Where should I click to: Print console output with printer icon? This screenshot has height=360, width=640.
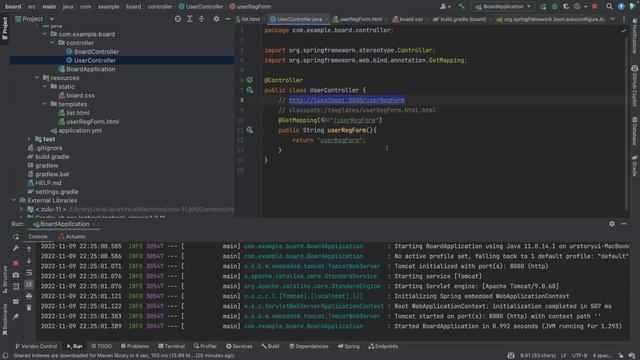pyautogui.click(x=29, y=296)
